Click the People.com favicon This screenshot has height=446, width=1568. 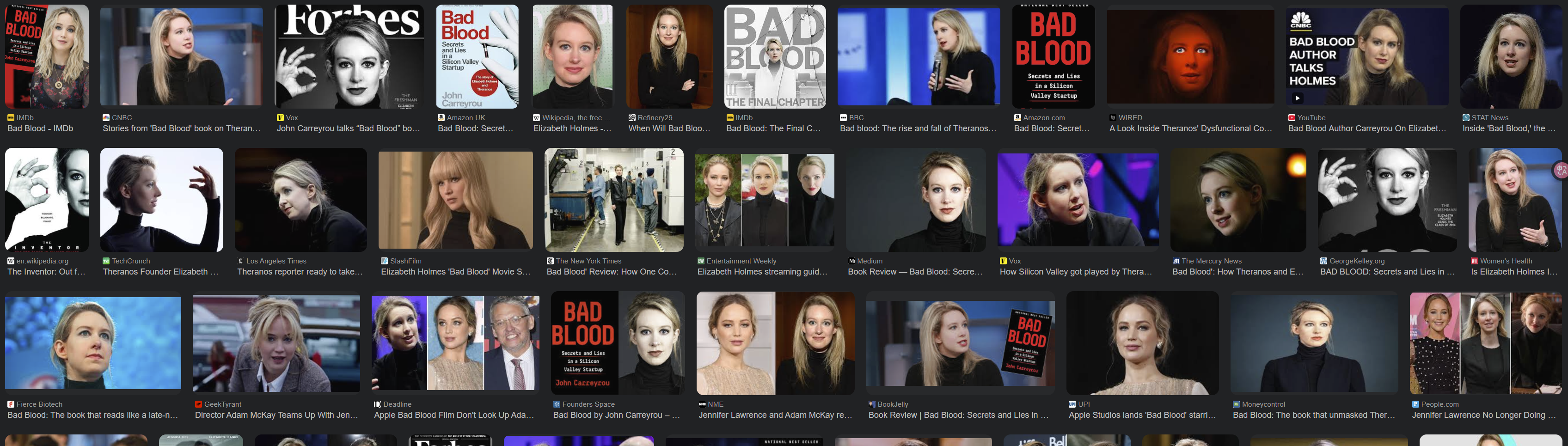1415,404
